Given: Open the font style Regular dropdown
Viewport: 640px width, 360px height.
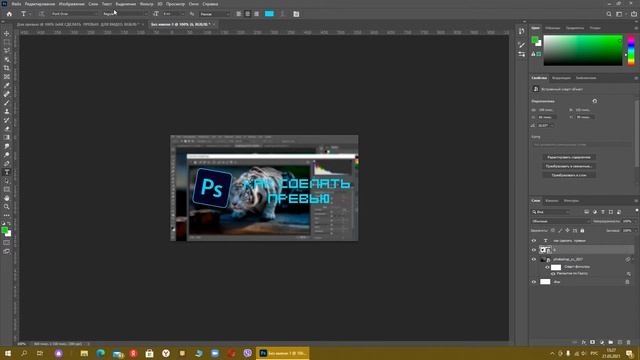Looking at the screenshot, I should pos(124,14).
